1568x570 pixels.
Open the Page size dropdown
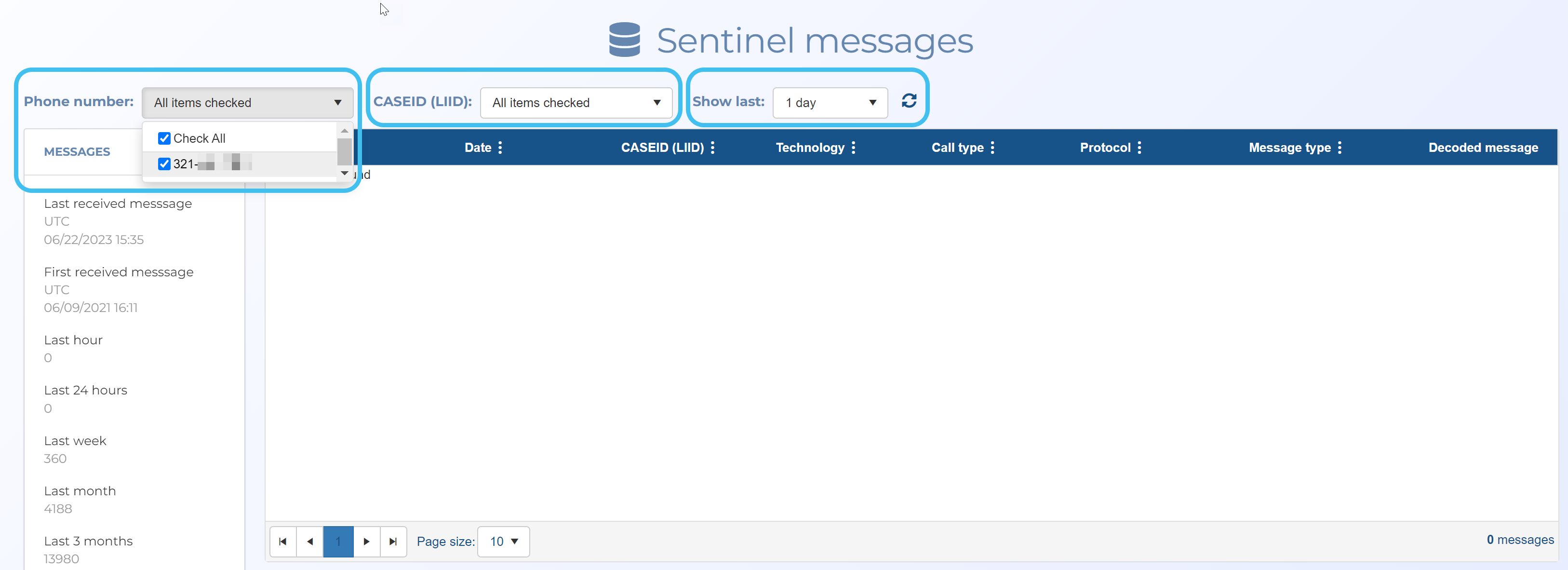pyautogui.click(x=503, y=542)
